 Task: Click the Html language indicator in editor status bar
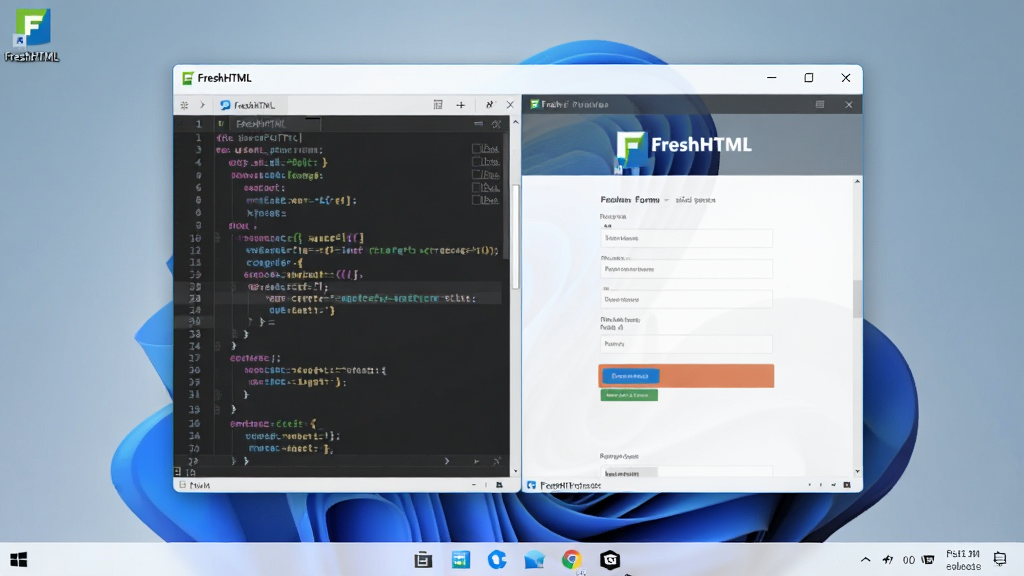tap(200, 485)
